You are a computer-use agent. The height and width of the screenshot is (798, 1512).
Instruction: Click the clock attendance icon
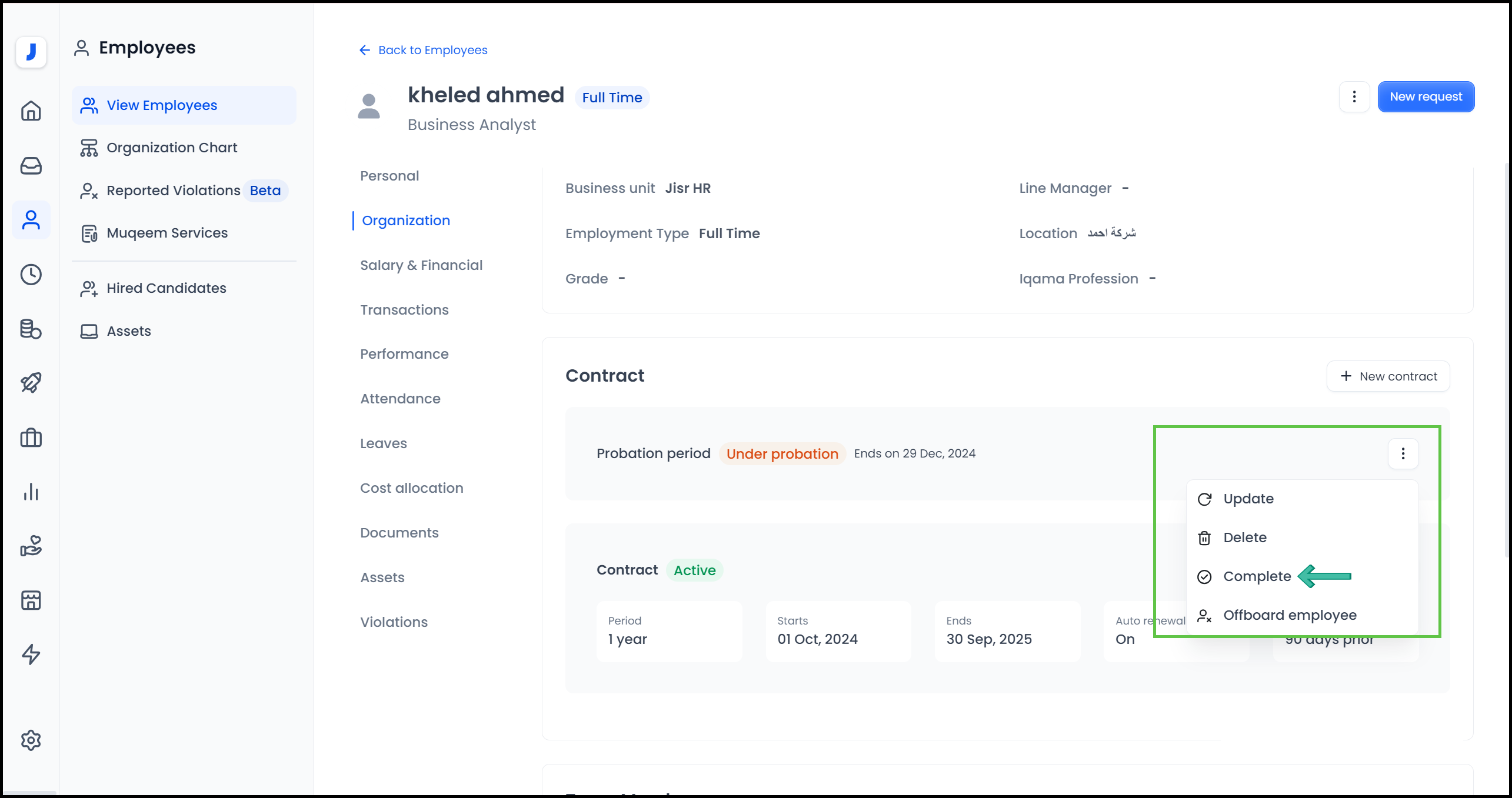[31, 275]
